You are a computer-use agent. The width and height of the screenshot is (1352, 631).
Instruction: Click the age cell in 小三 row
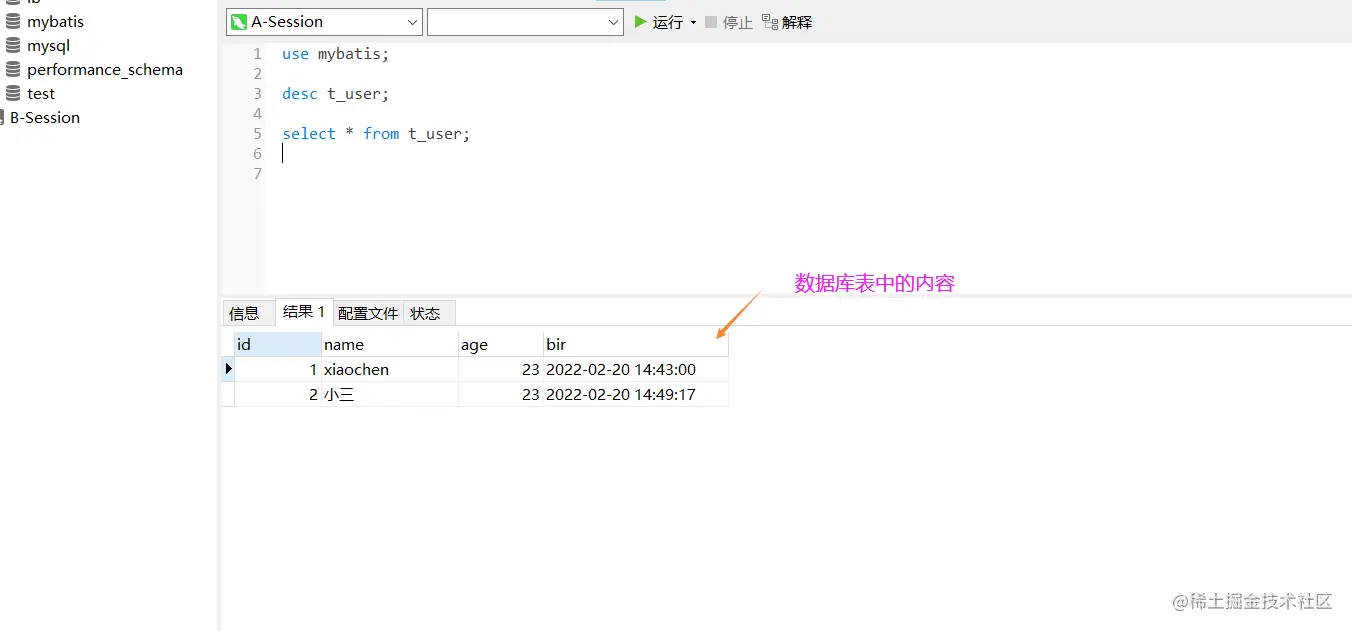[x=501, y=394]
